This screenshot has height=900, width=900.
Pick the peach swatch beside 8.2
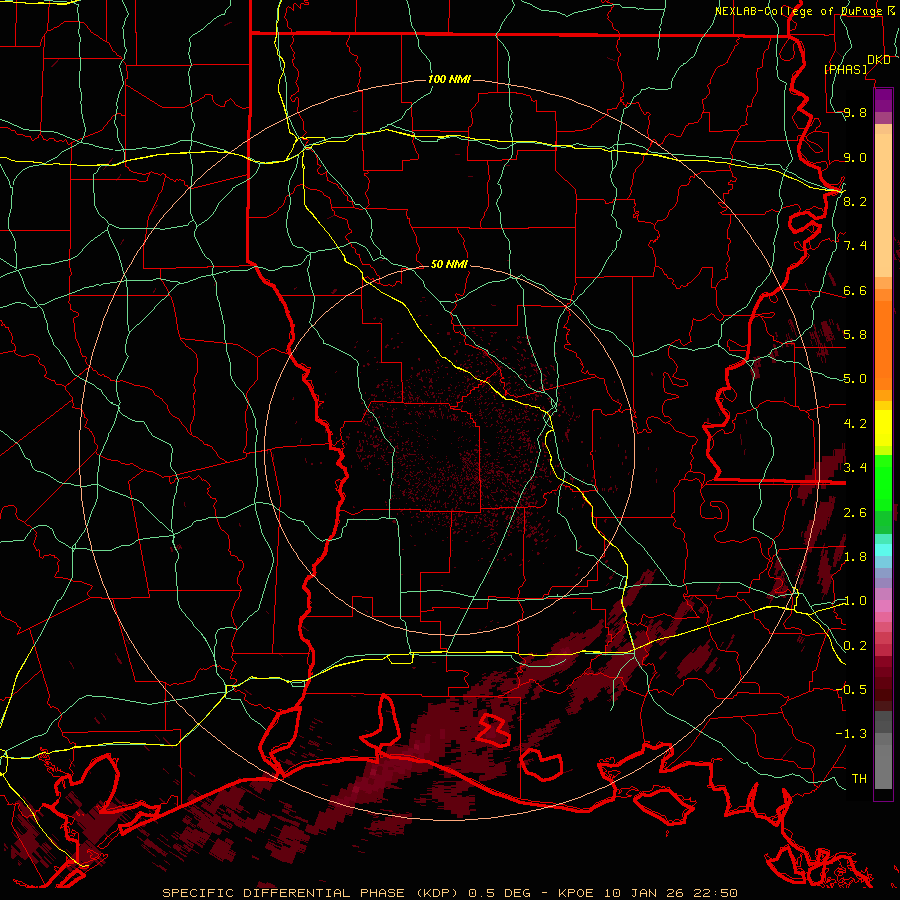click(x=883, y=205)
